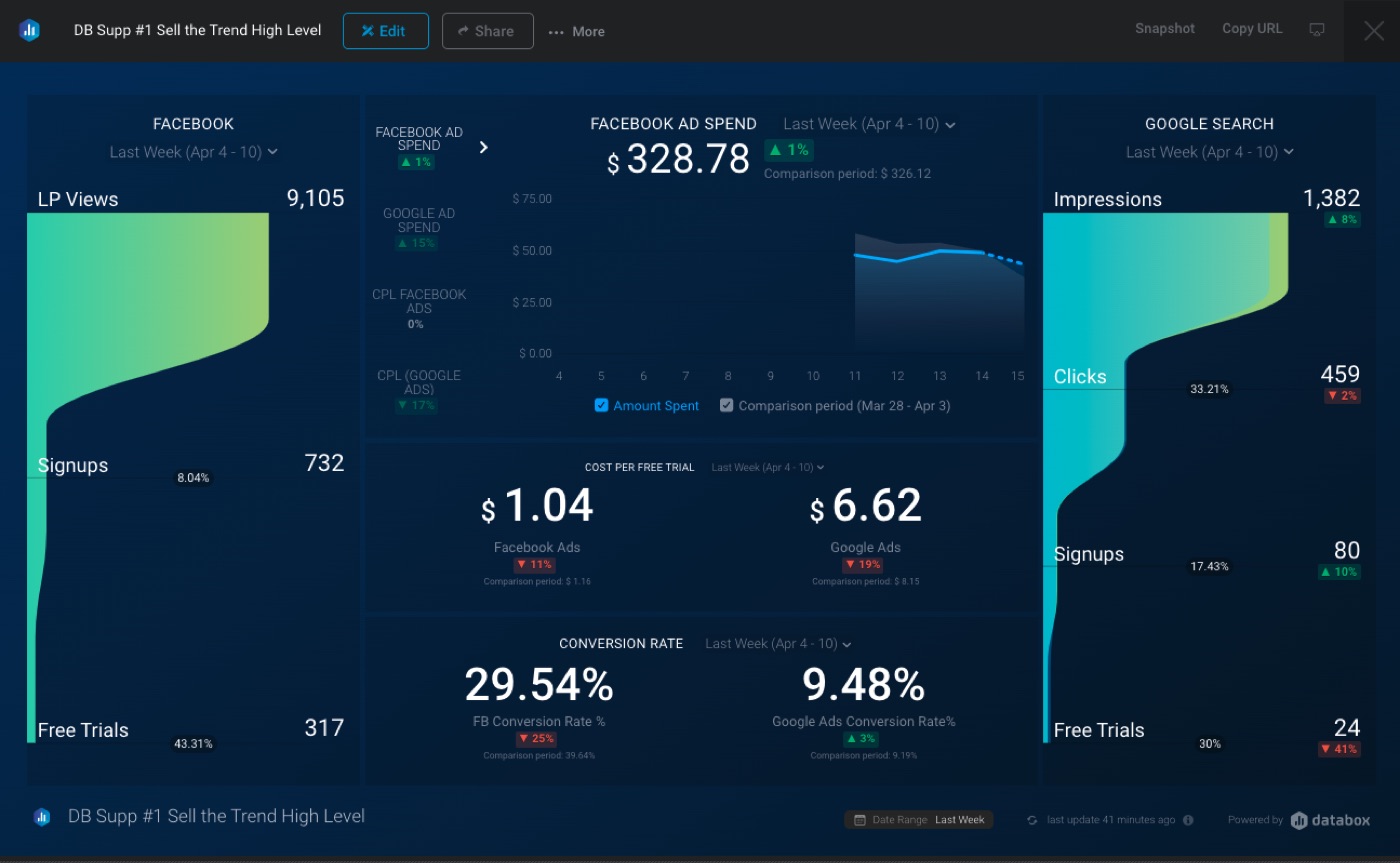
Task: Click the databox logo in the footer
Action: (1330, 820)
